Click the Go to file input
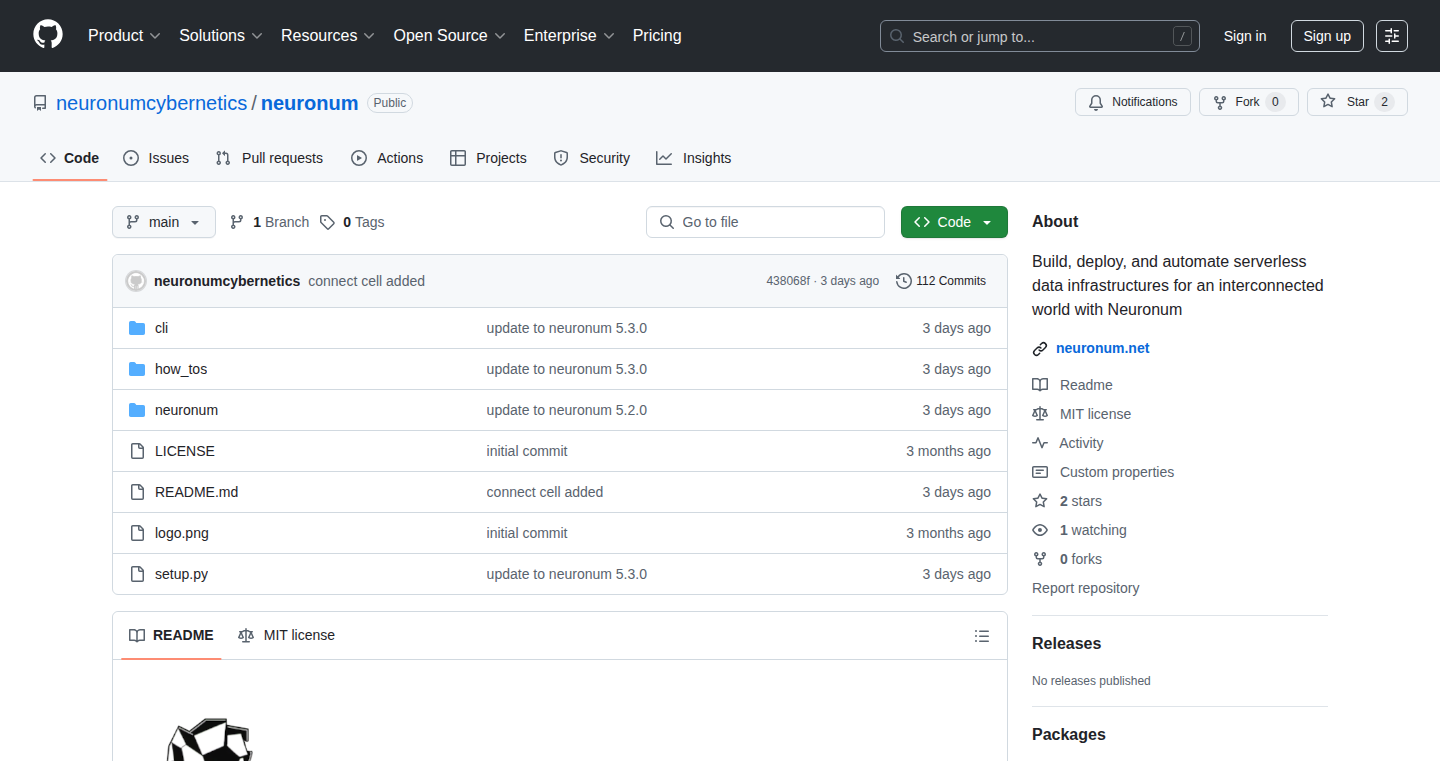 click(766, 222)
